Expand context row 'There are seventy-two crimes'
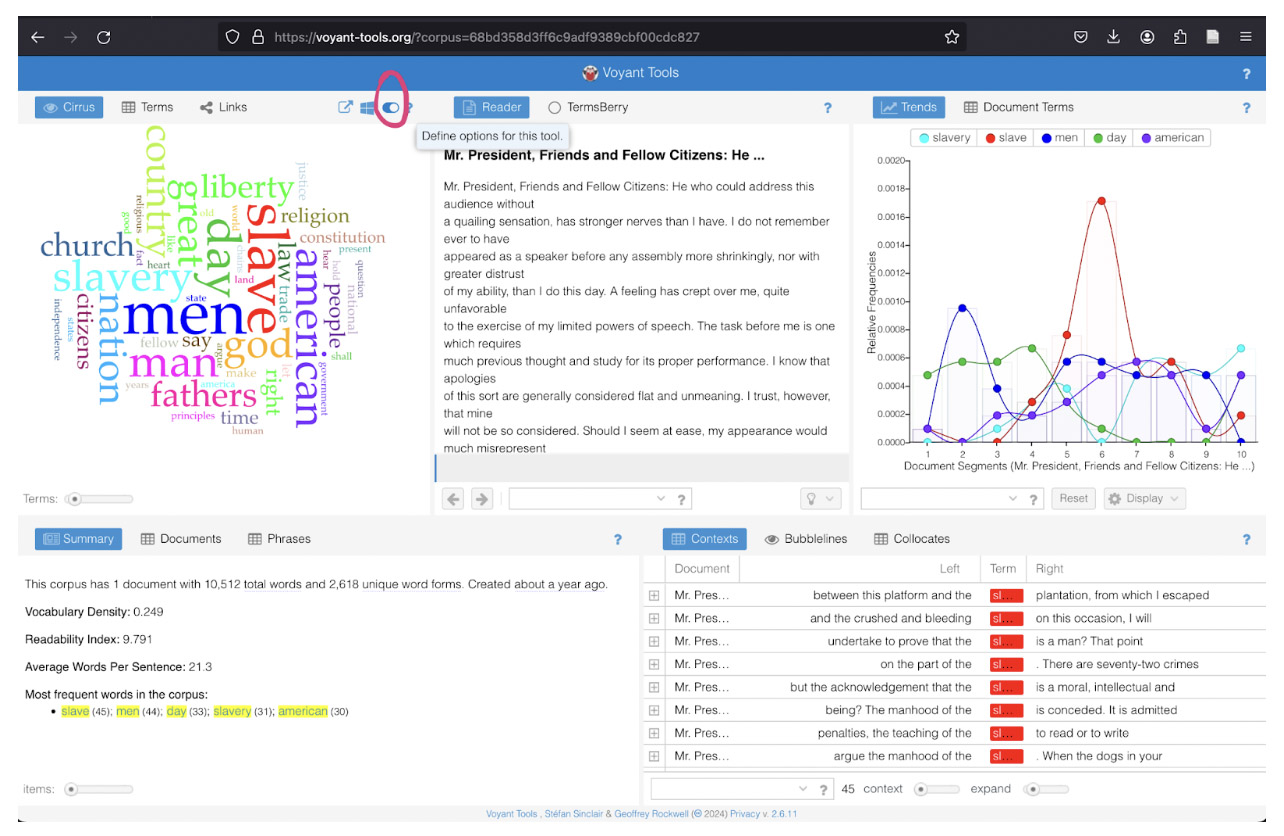This screenshot has width=1284, height=836. point(655,664)
